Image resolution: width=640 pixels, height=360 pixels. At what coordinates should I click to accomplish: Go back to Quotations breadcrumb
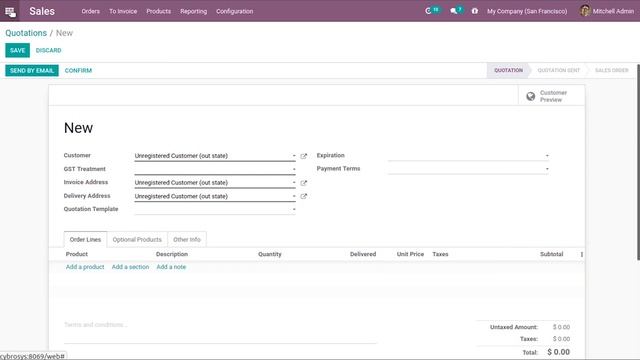pyautogui.click(x=26, y=33)
